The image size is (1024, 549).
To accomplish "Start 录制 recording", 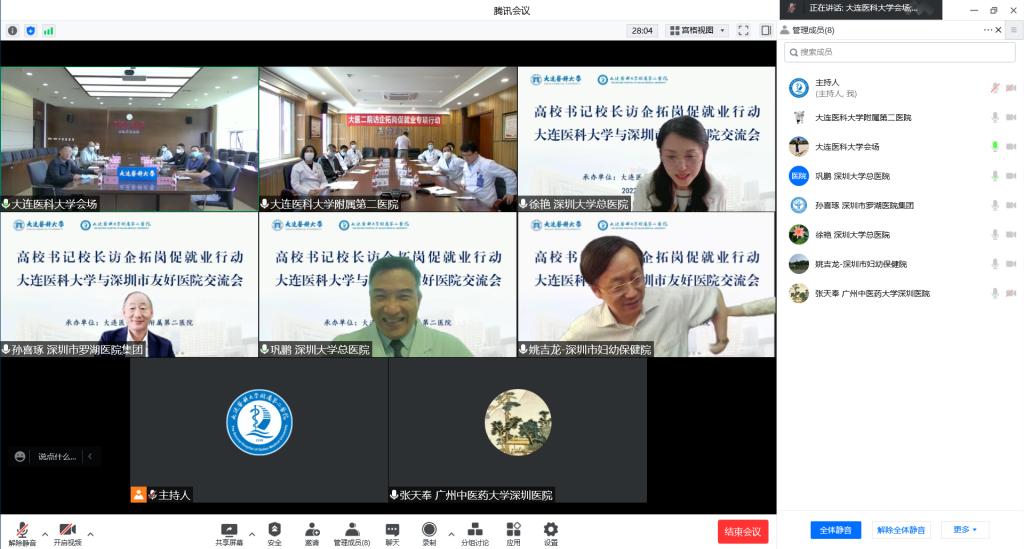I will click(429, 534).
